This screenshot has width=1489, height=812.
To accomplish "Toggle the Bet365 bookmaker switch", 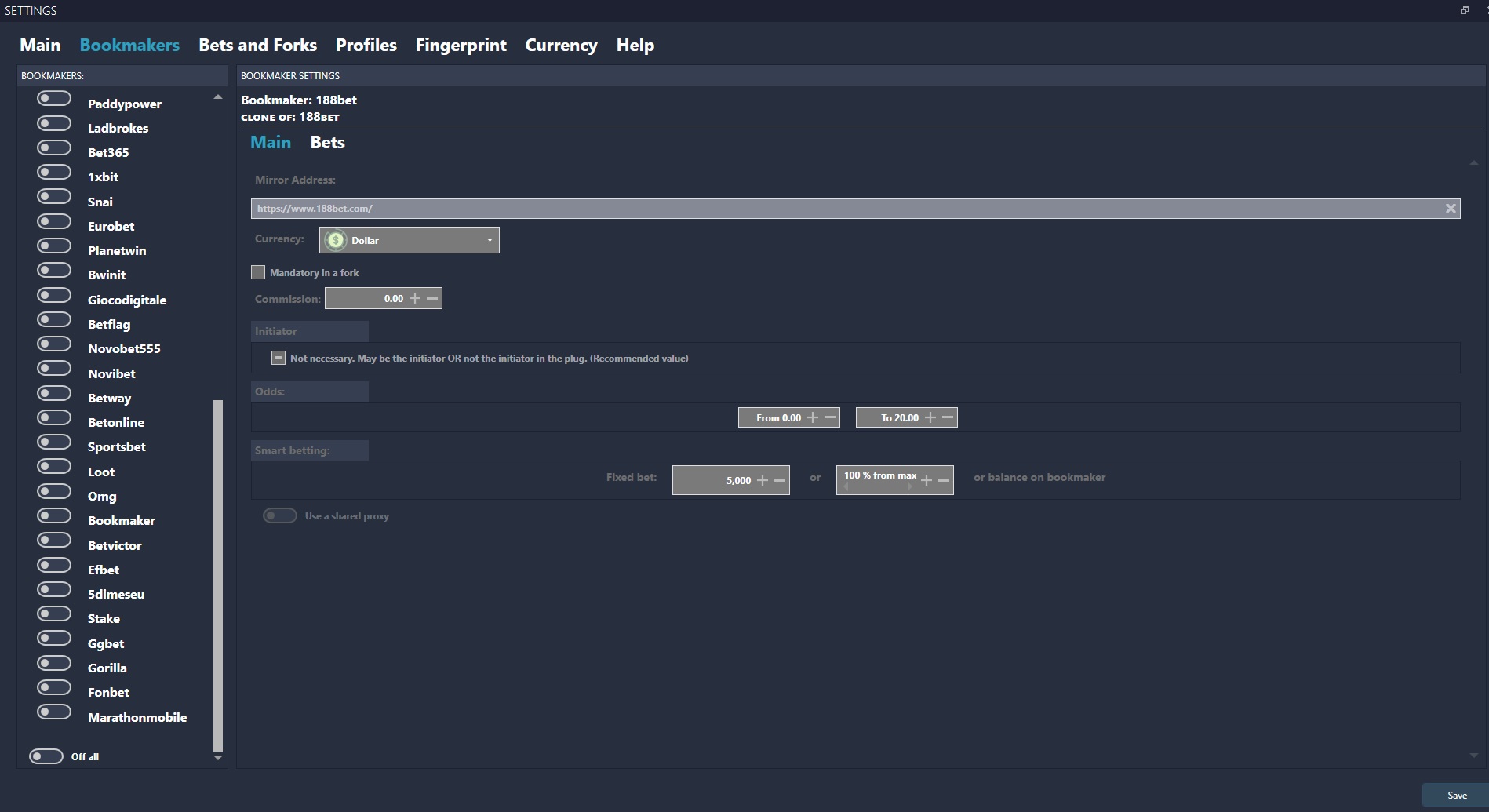I will point(54,147).
